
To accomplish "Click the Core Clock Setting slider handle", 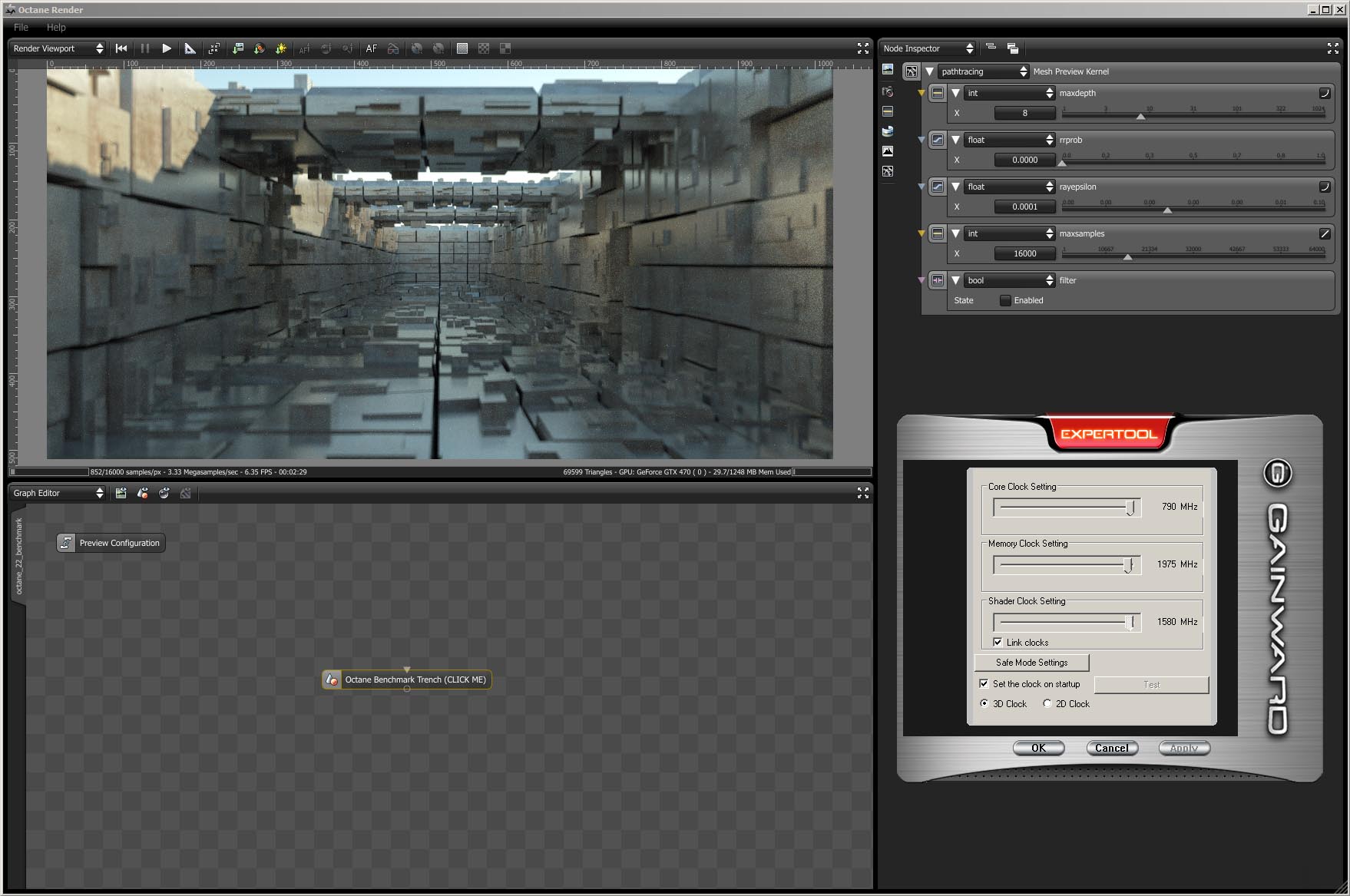I will tap(1130, 508).
